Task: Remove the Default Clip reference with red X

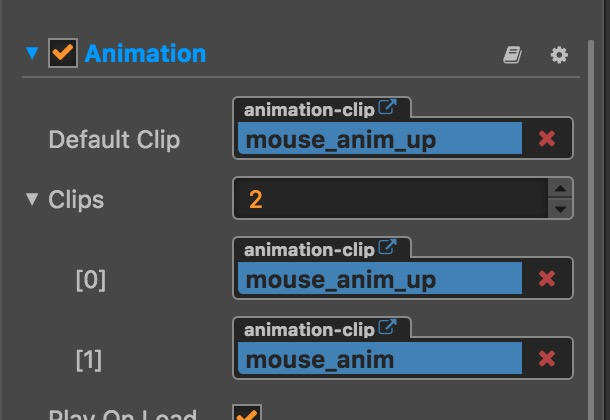Action: pyautogui.click(x=547, y=139)
